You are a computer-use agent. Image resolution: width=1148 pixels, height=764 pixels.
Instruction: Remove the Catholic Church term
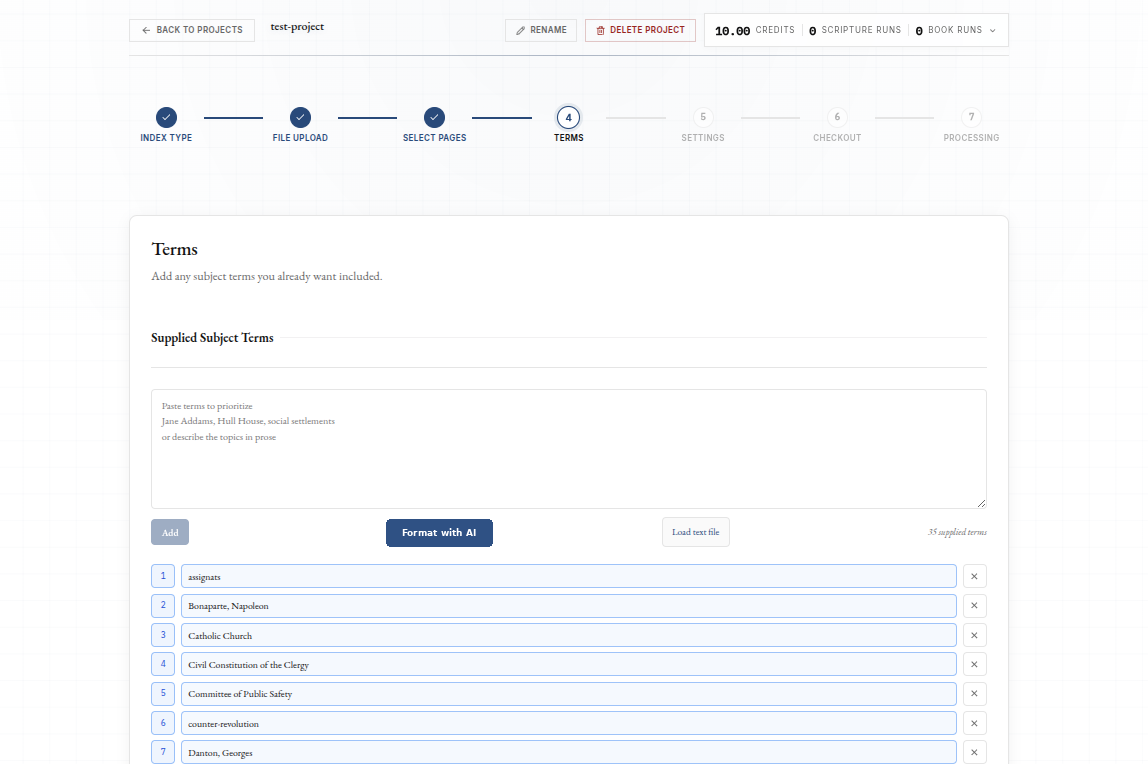click(974, 635)
